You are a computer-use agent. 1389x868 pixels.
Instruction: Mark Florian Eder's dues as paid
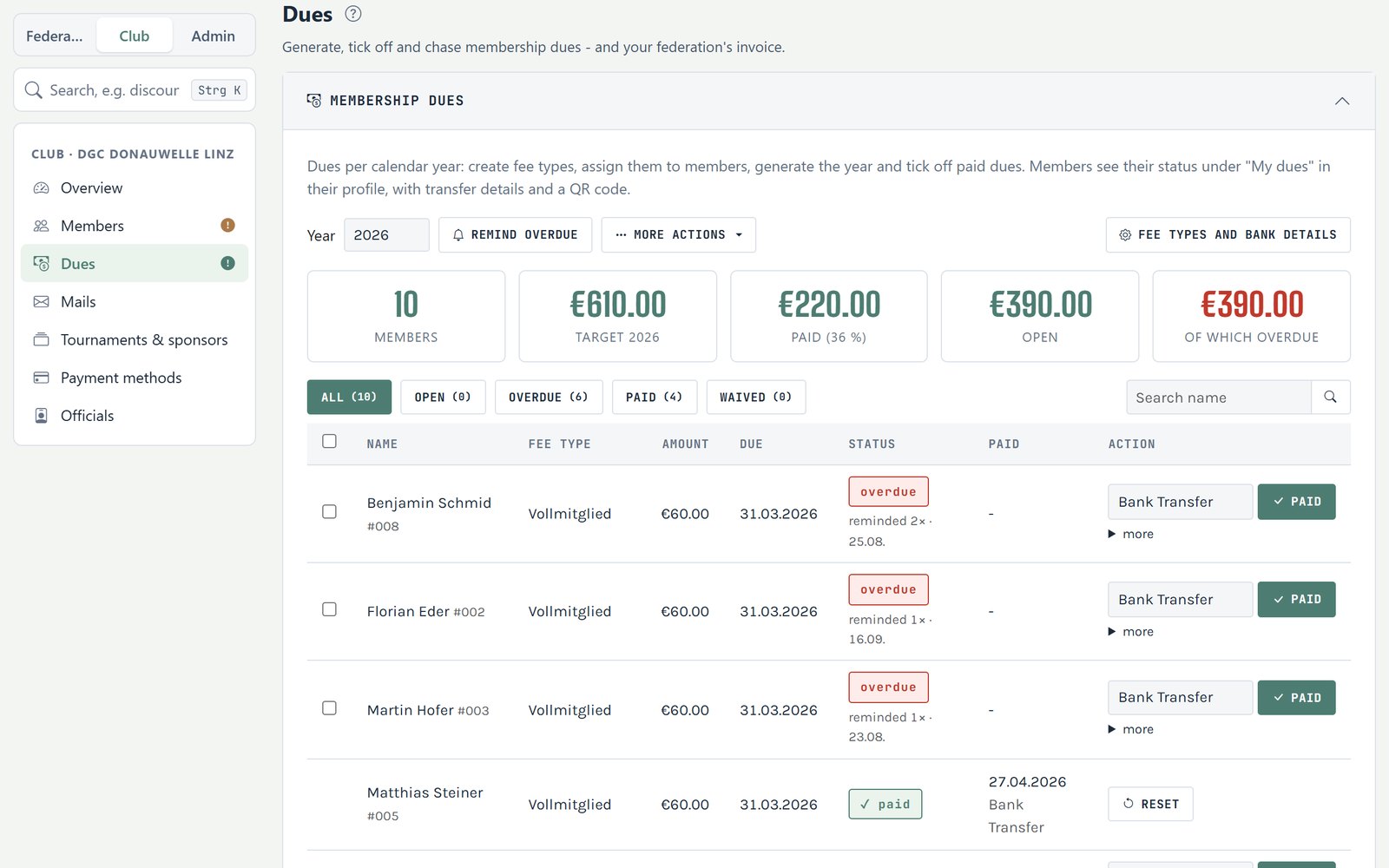pos(1296,600)
